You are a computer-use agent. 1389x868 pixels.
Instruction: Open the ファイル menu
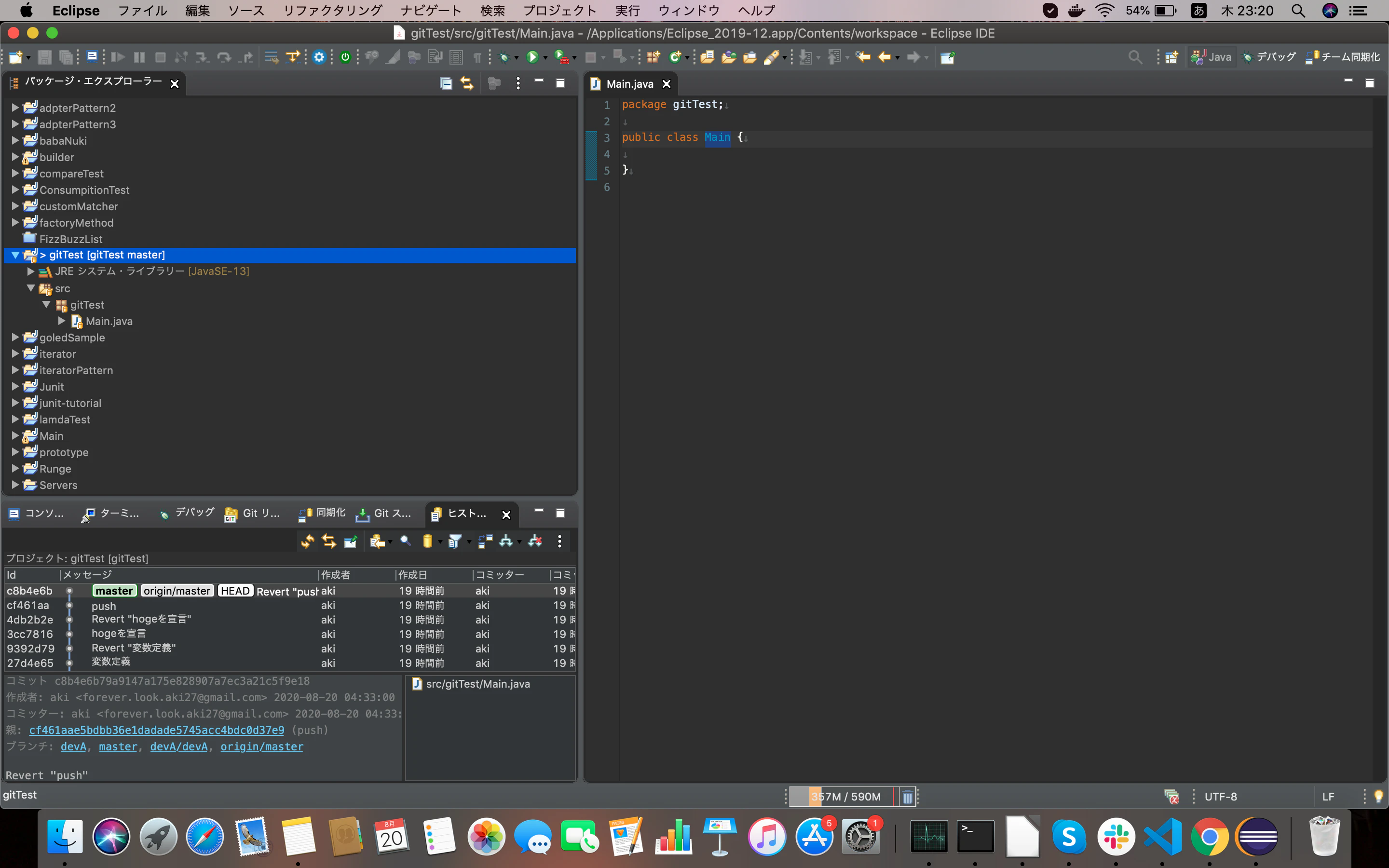coord(142,10)
